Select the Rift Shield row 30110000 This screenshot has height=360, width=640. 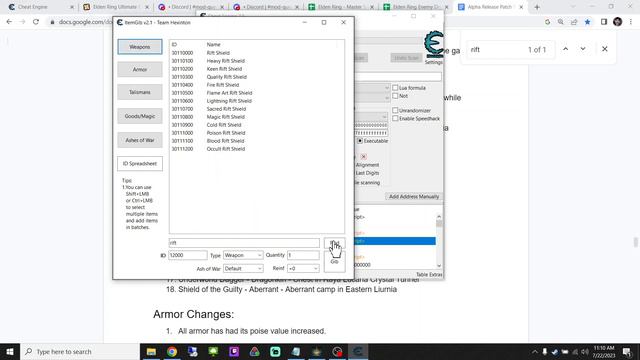pos(256,53)
